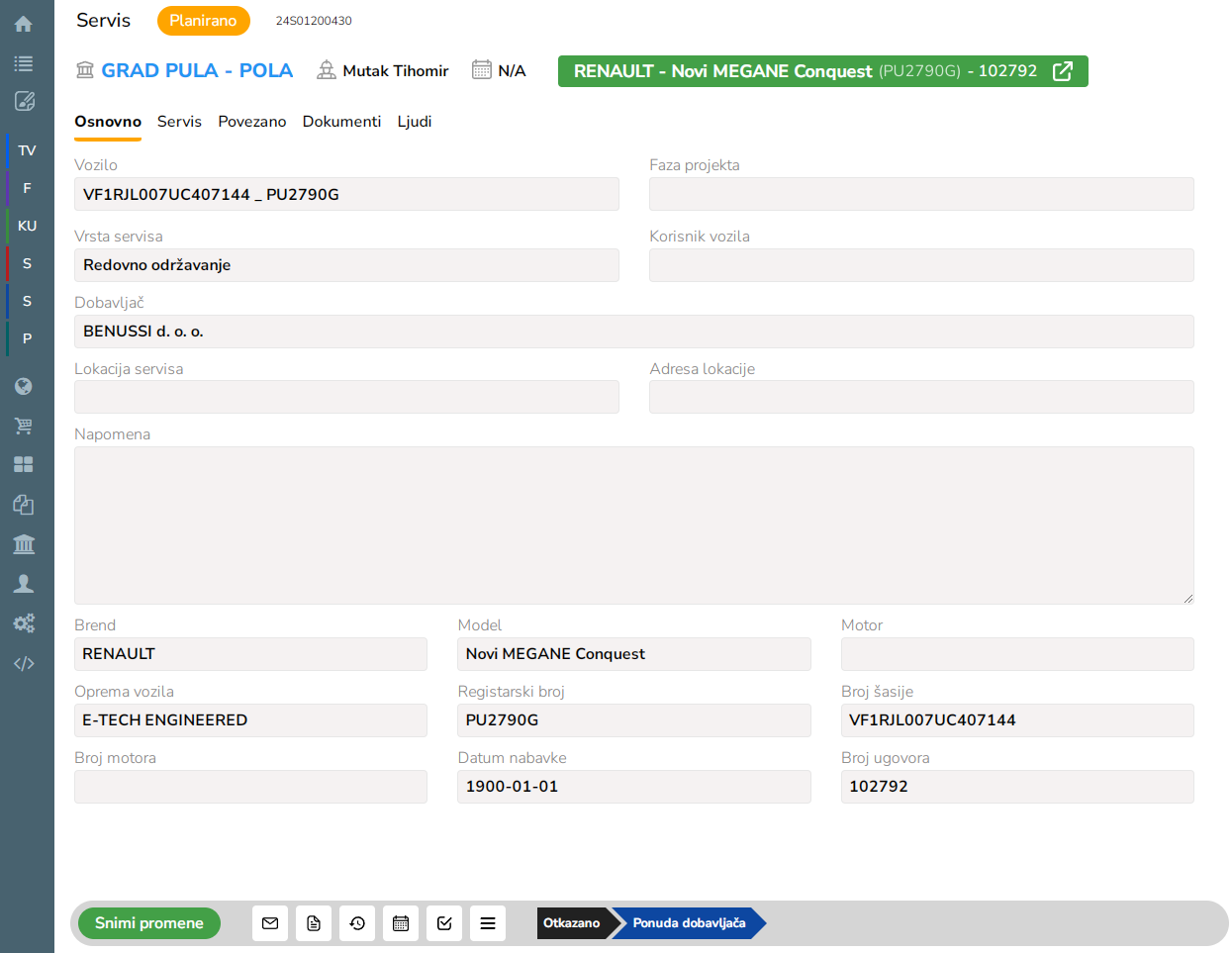Click the edit note sidebar icon
The image size is (1232, 953).
click(x=24, y=101)
